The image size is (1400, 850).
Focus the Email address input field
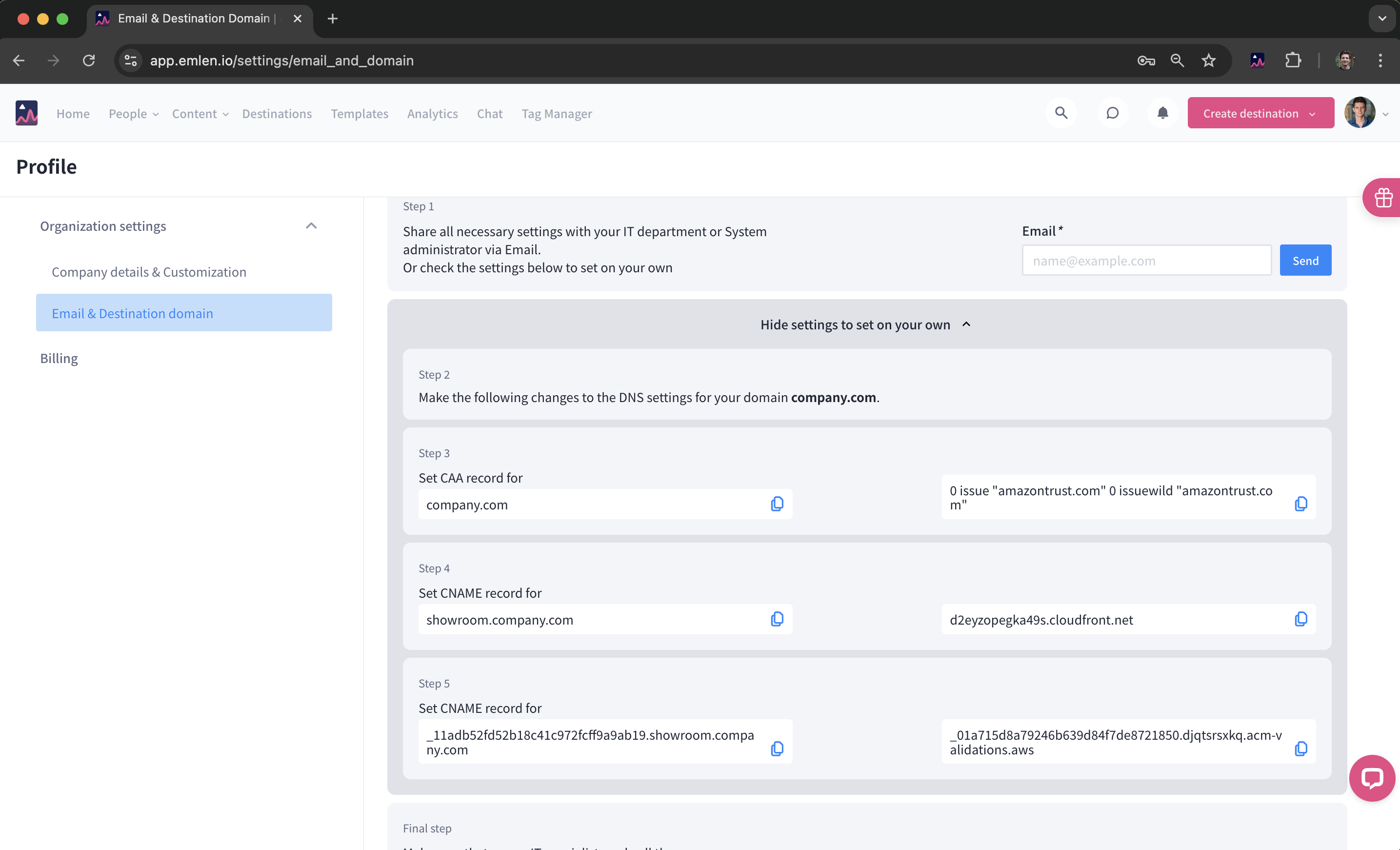(x=1146, y=261)
